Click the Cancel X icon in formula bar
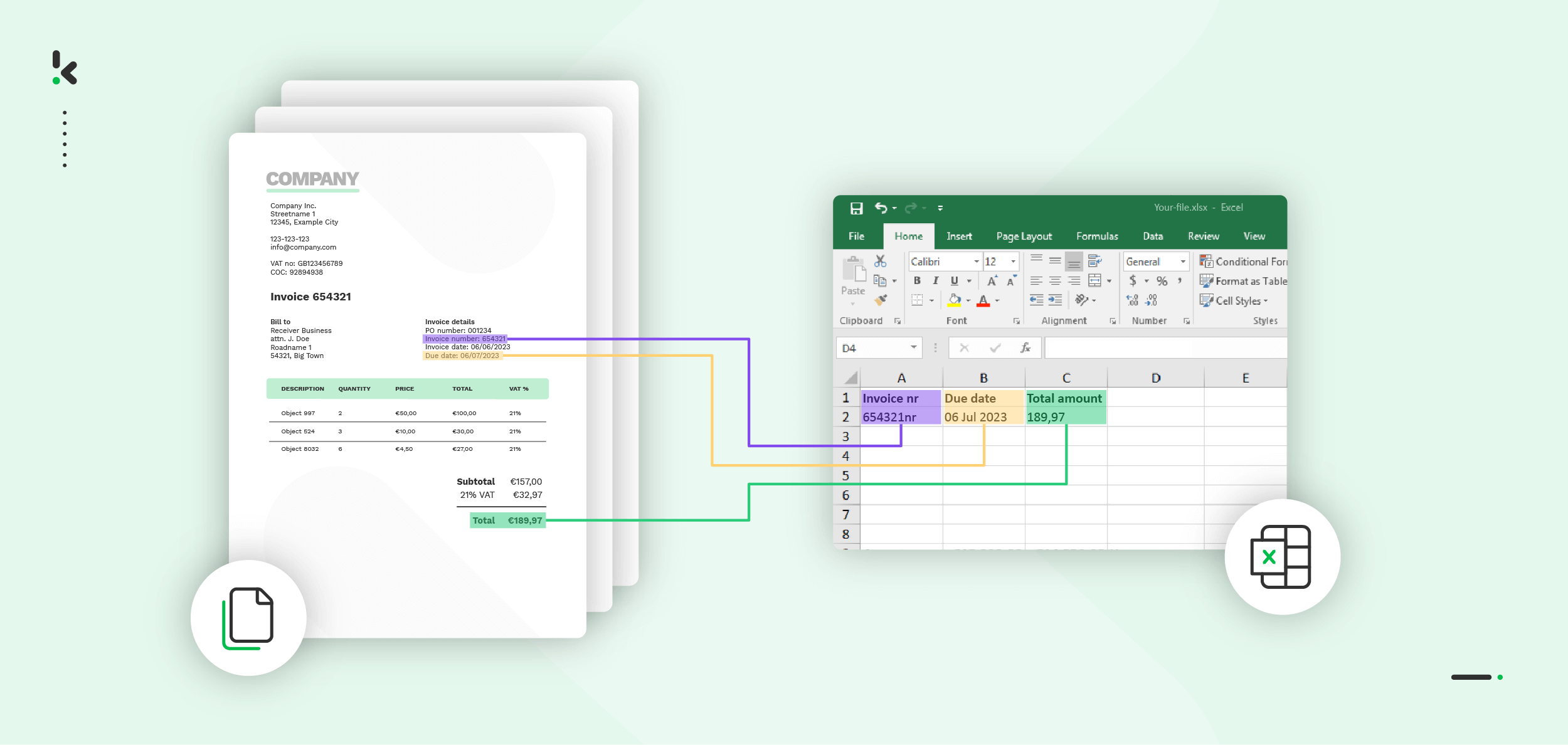Screen dimensions: 1568x745 [964, 347]
